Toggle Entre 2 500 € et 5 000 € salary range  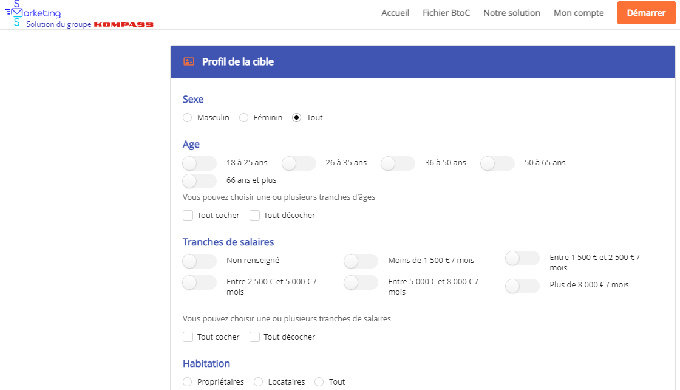click(x=199, y=282)
